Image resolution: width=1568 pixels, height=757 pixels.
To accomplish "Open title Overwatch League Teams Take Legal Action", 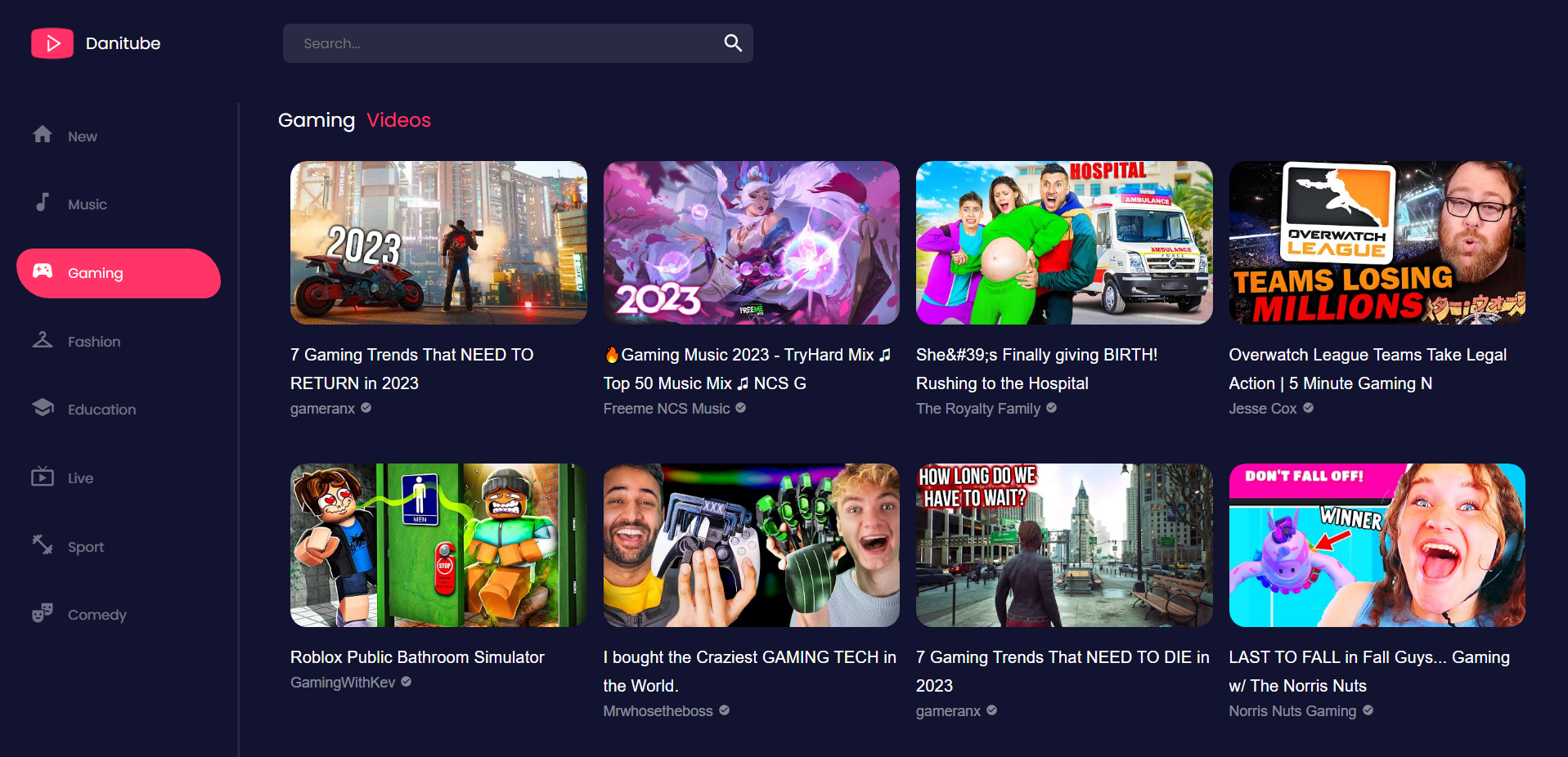I will point(1368,369).
